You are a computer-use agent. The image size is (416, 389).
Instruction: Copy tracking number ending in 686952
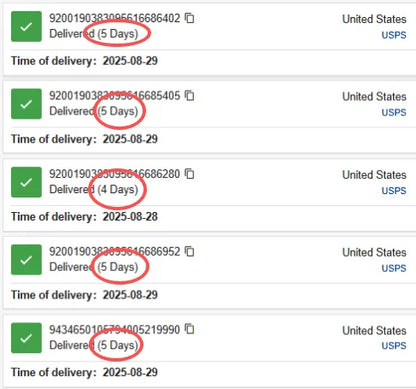190,251
